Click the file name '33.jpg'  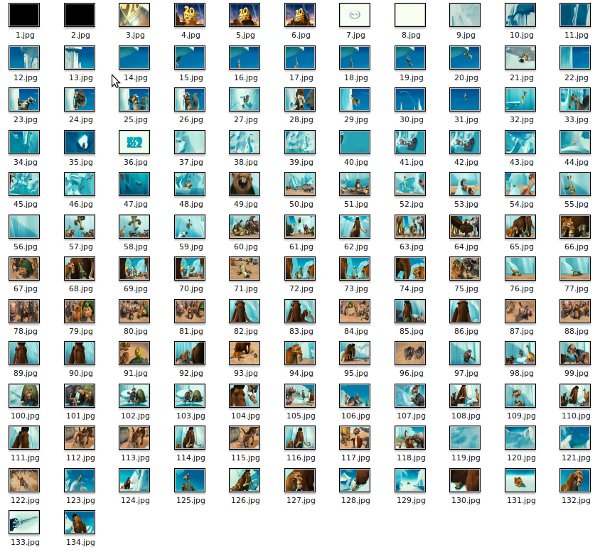point(576,120)
